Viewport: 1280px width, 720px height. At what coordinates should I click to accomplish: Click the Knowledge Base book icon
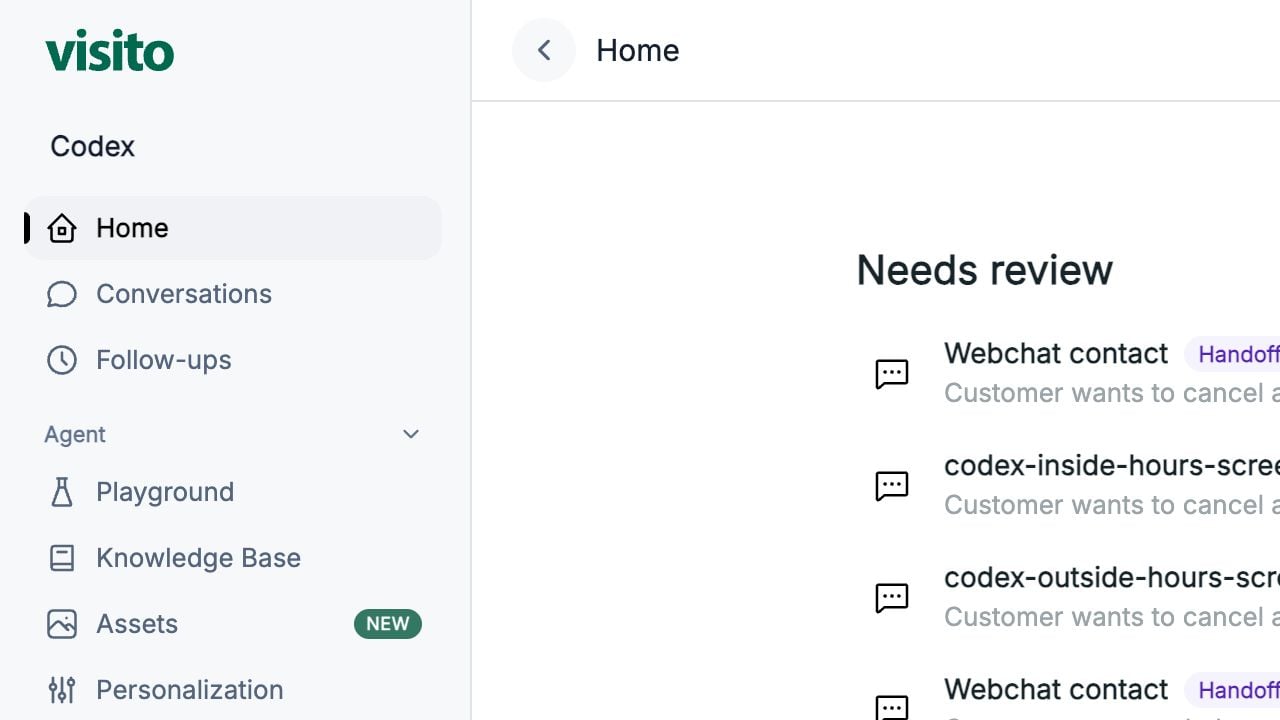[62, 558]
